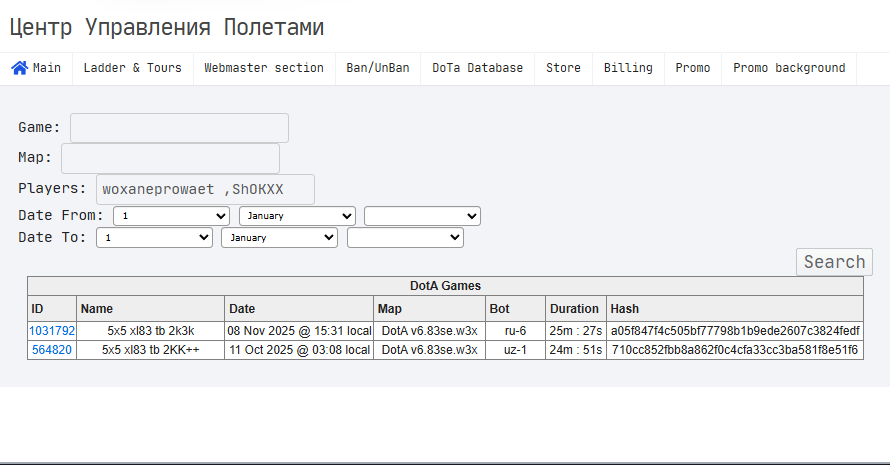Open the Main menu item
890x465 pixels.
[36, 68]
